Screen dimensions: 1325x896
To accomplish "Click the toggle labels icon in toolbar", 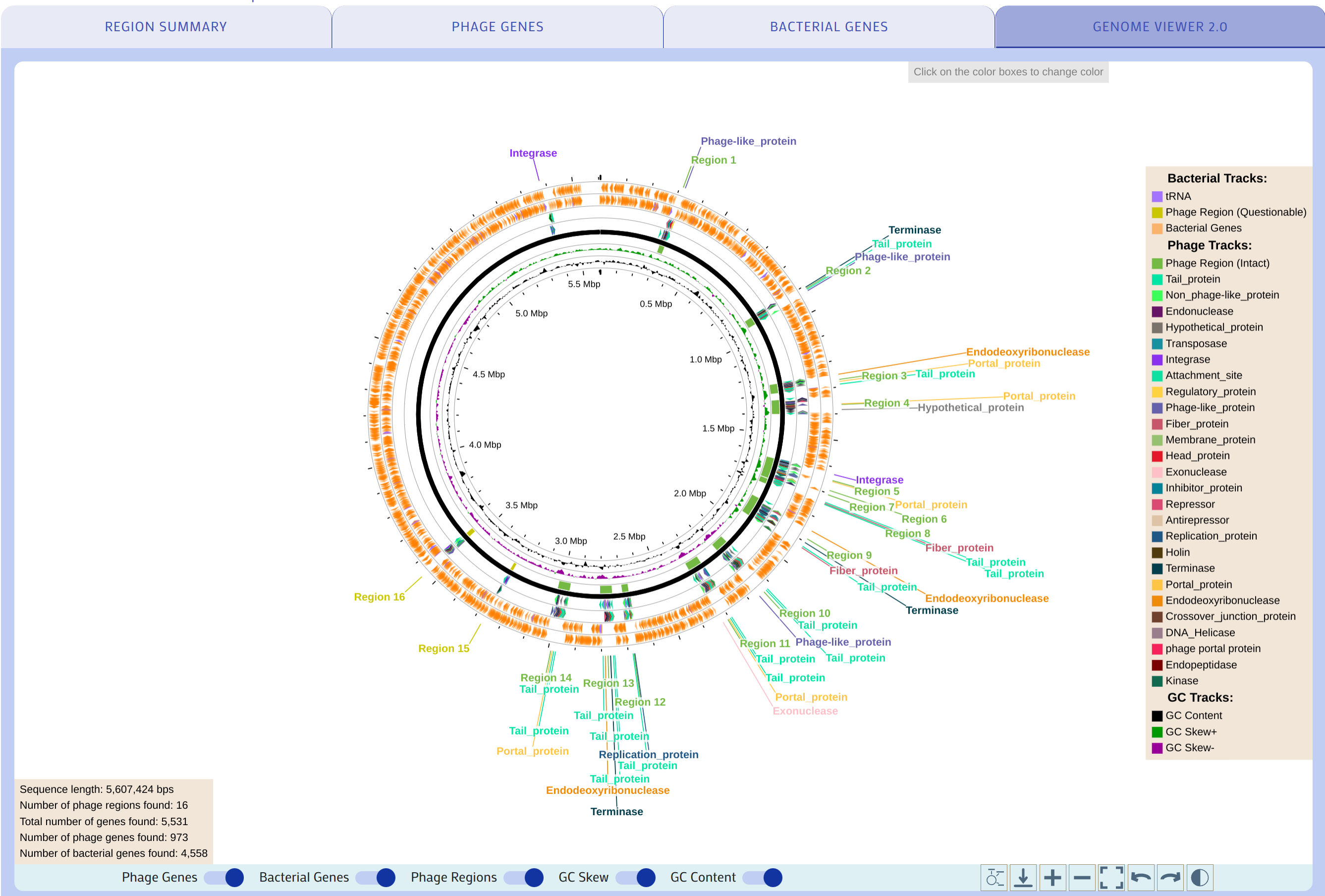I will 994,877.
